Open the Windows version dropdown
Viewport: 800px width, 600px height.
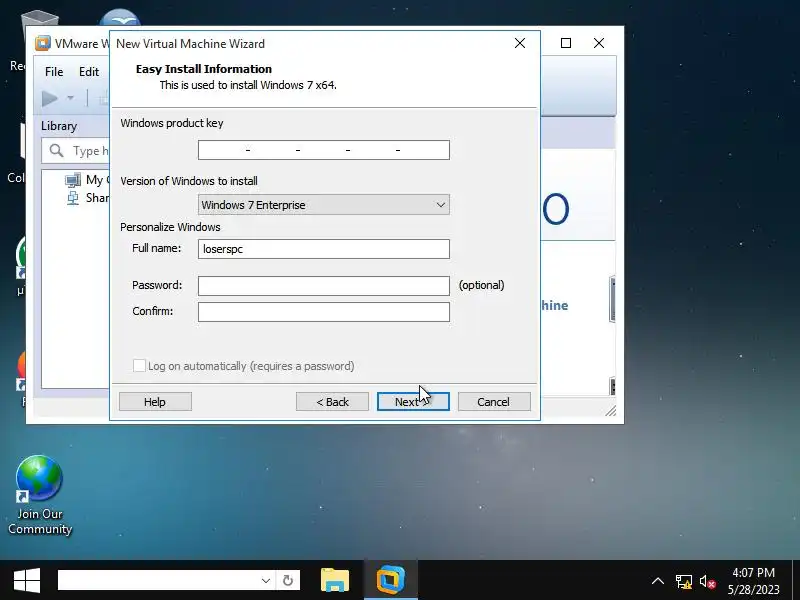coord(323,205)
